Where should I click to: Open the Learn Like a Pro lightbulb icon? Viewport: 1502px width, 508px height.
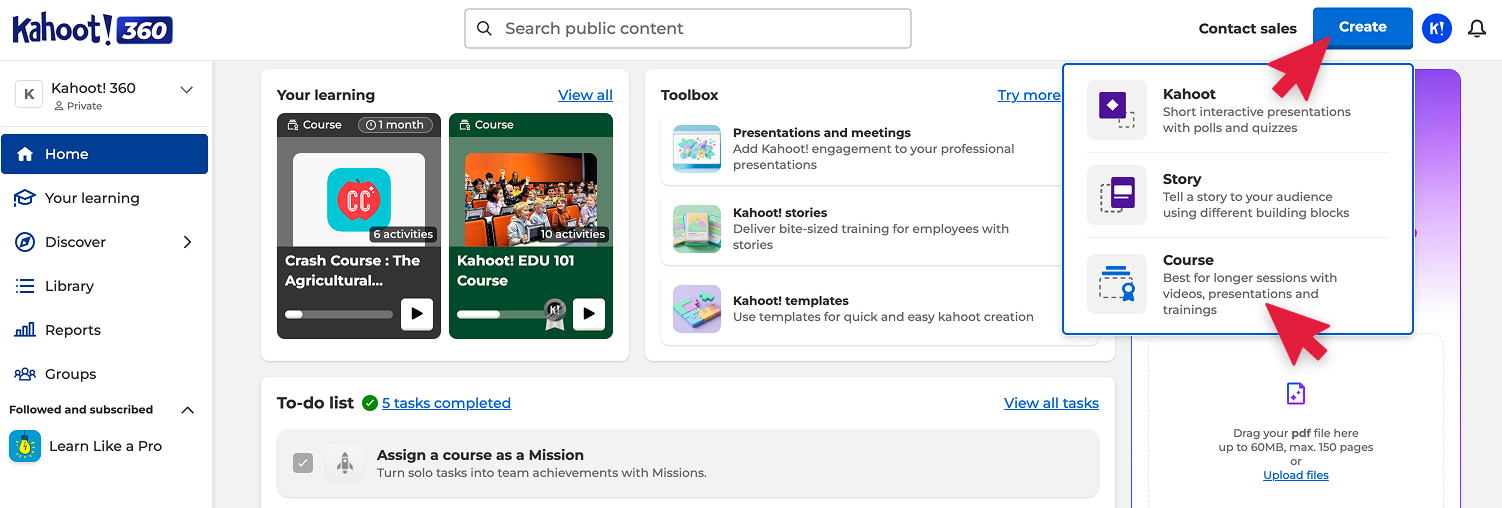[x=25, y=446]
